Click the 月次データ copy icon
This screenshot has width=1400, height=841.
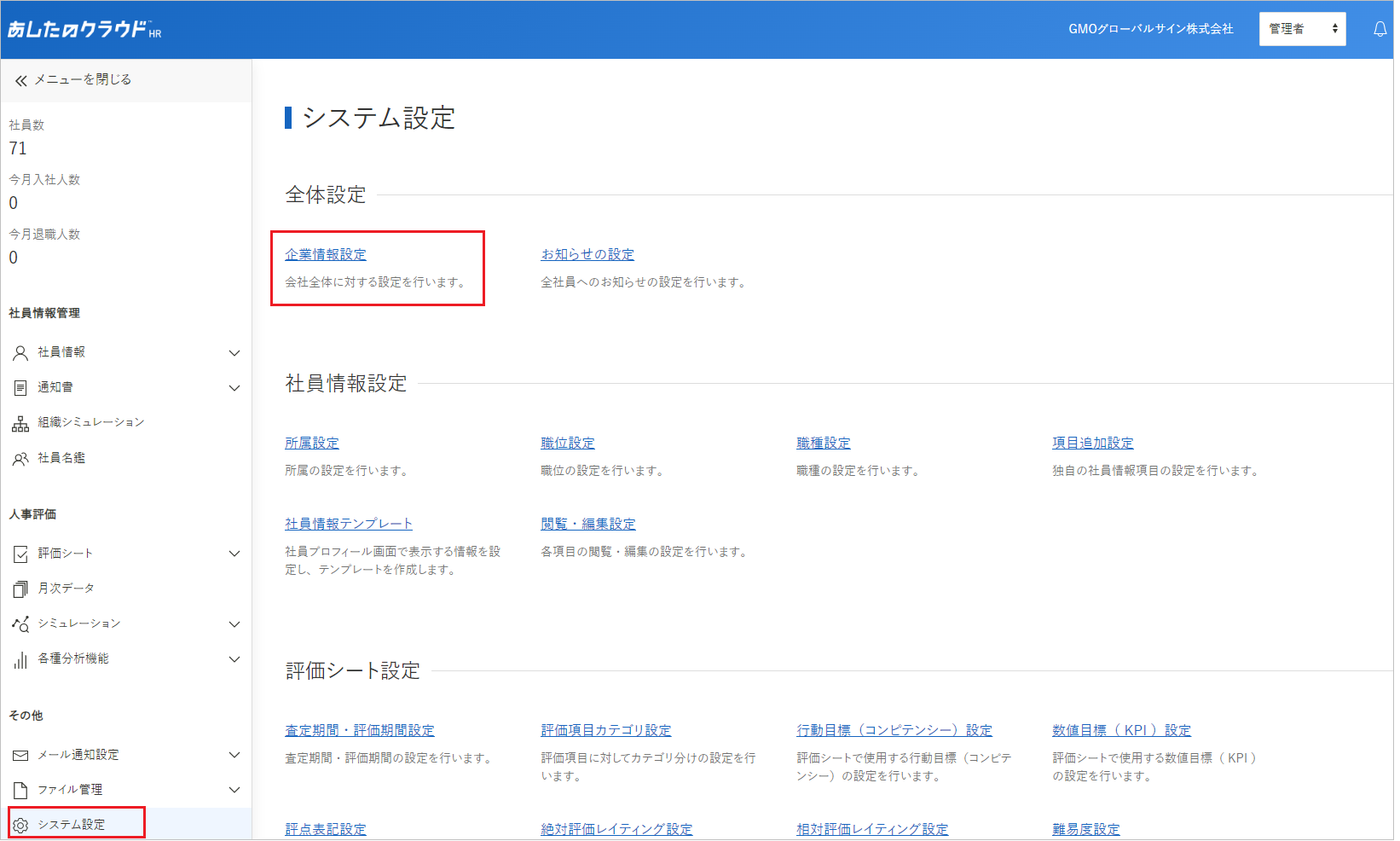(x=20, y=589)
